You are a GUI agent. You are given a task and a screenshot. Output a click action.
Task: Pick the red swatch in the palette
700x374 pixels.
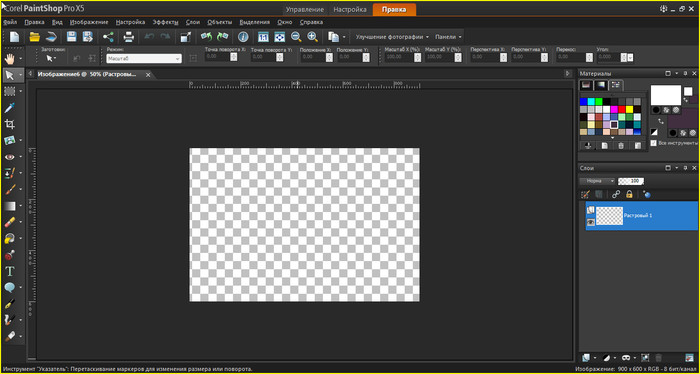[622, 109]
